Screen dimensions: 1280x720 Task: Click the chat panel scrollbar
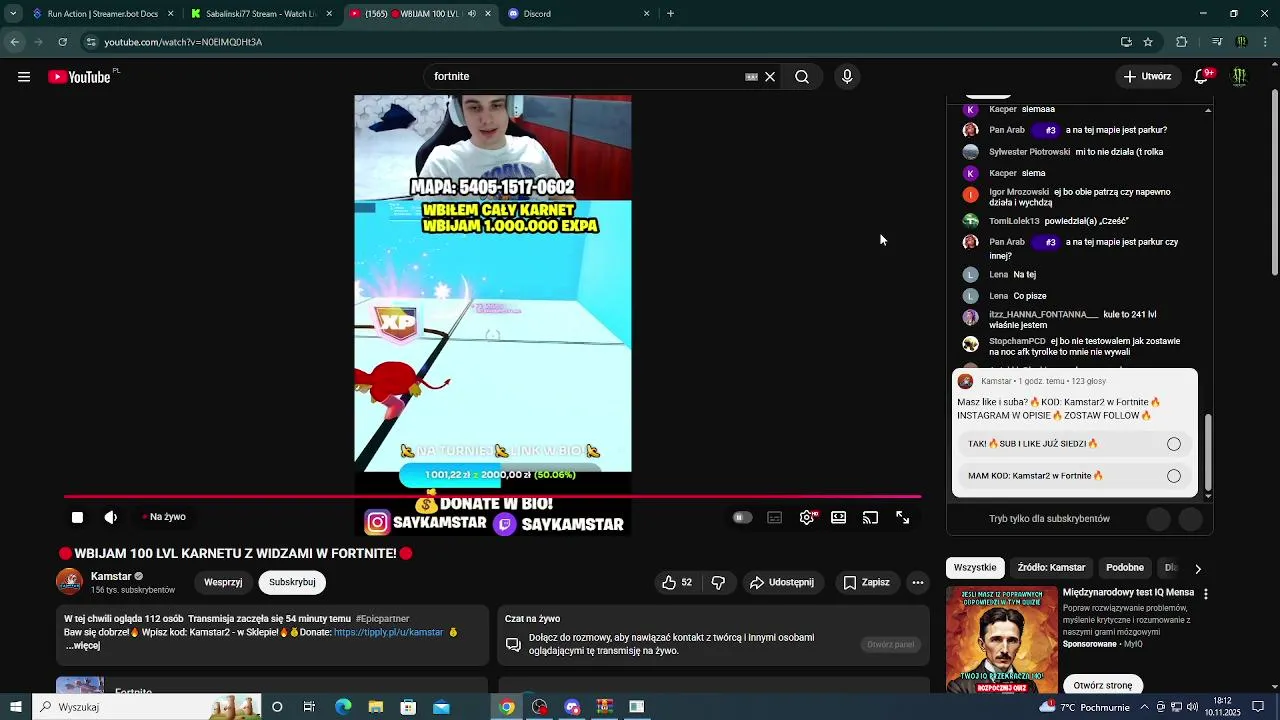point(1208,455)
